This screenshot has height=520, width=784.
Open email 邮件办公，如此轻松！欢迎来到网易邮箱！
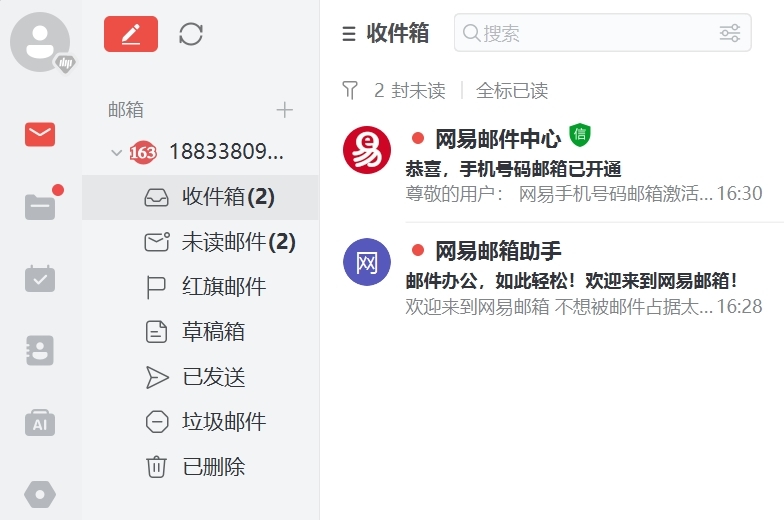pyautogui.click(x=571, y=281)
